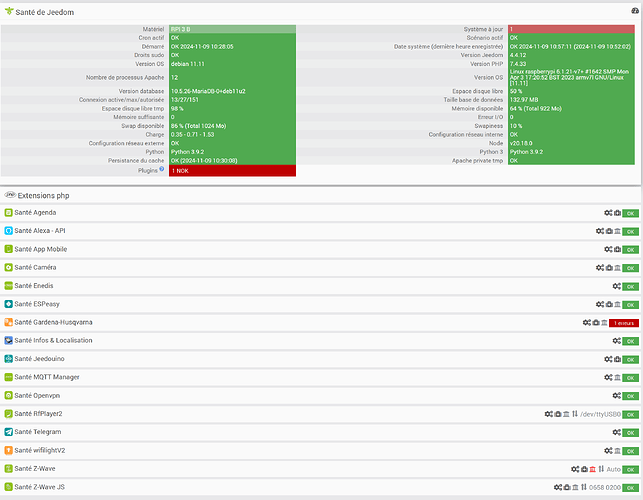Click the red 1 NOK Plugins cell
This screenshot has width=643, height=500.
coord(232,171)
